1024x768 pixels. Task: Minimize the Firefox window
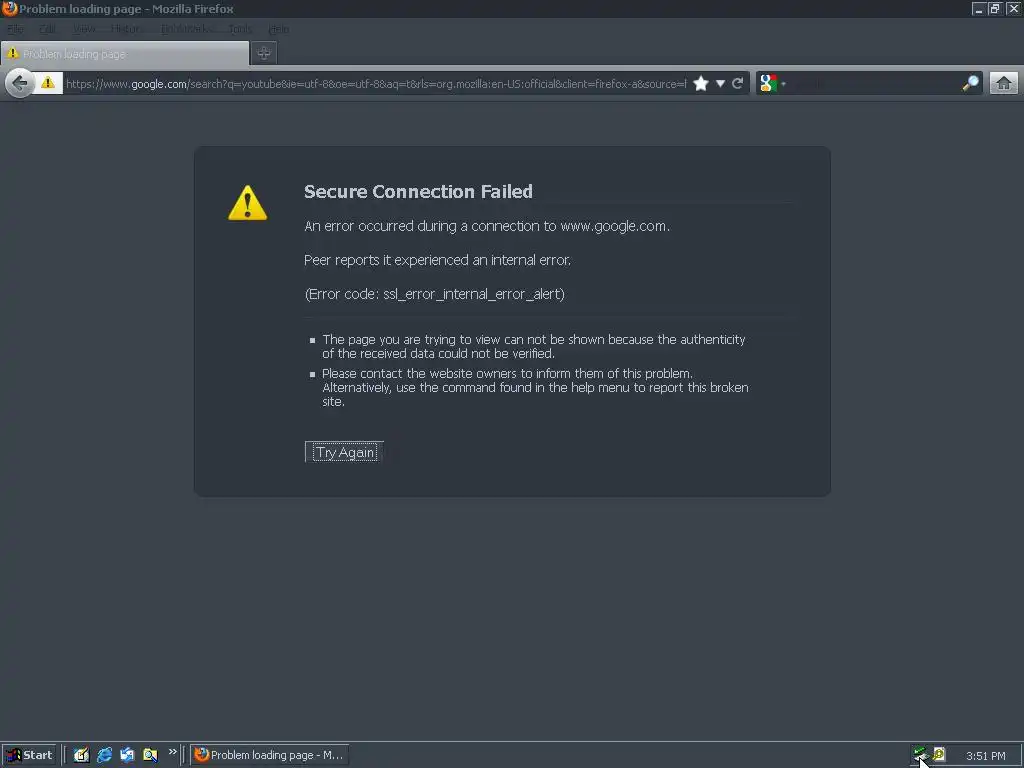click(x=978, y=8)
